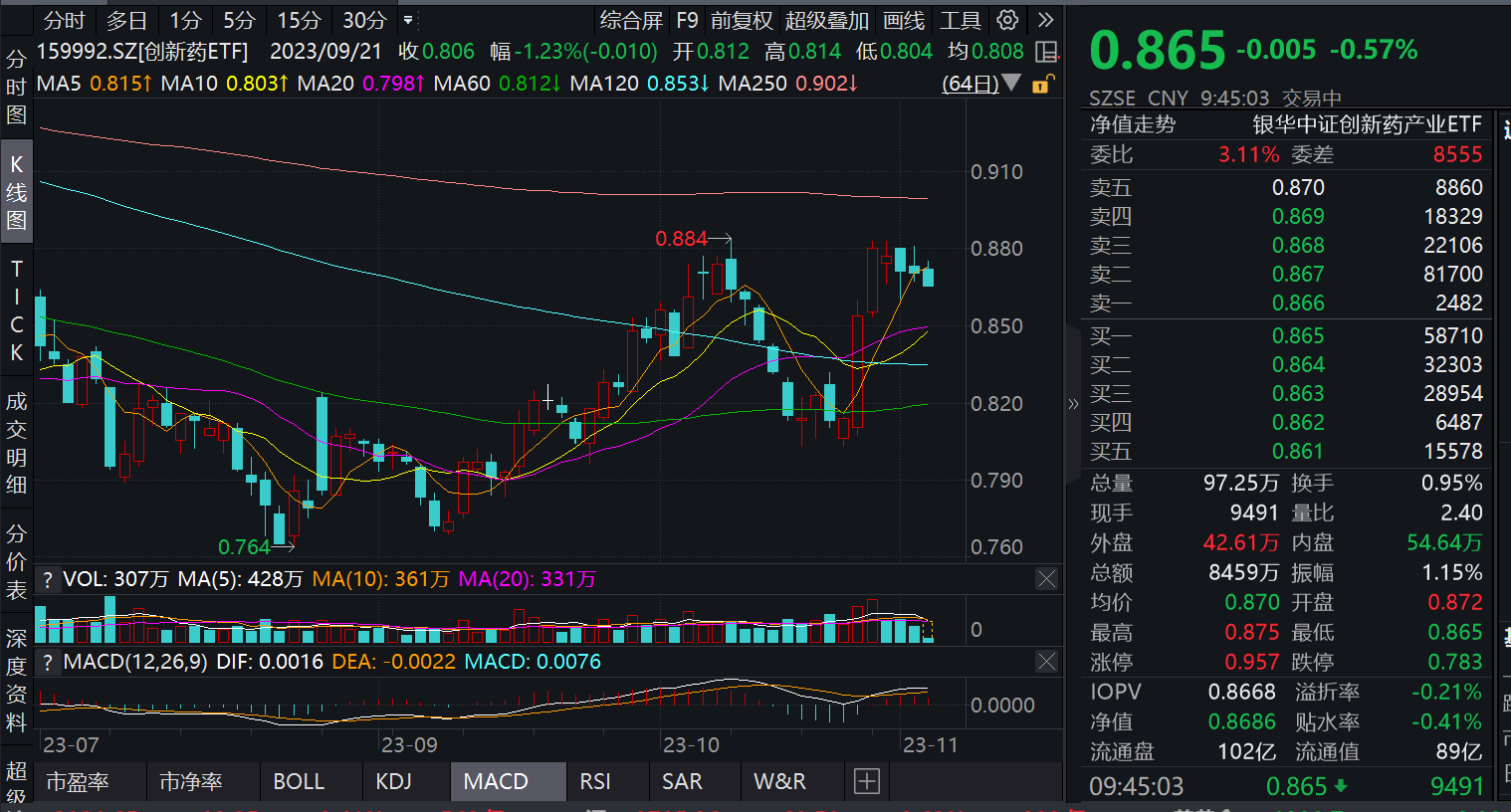Toggle 前复权 price adjustment
Viewport: 1511px width, 812px height.
tap(742, 20)
